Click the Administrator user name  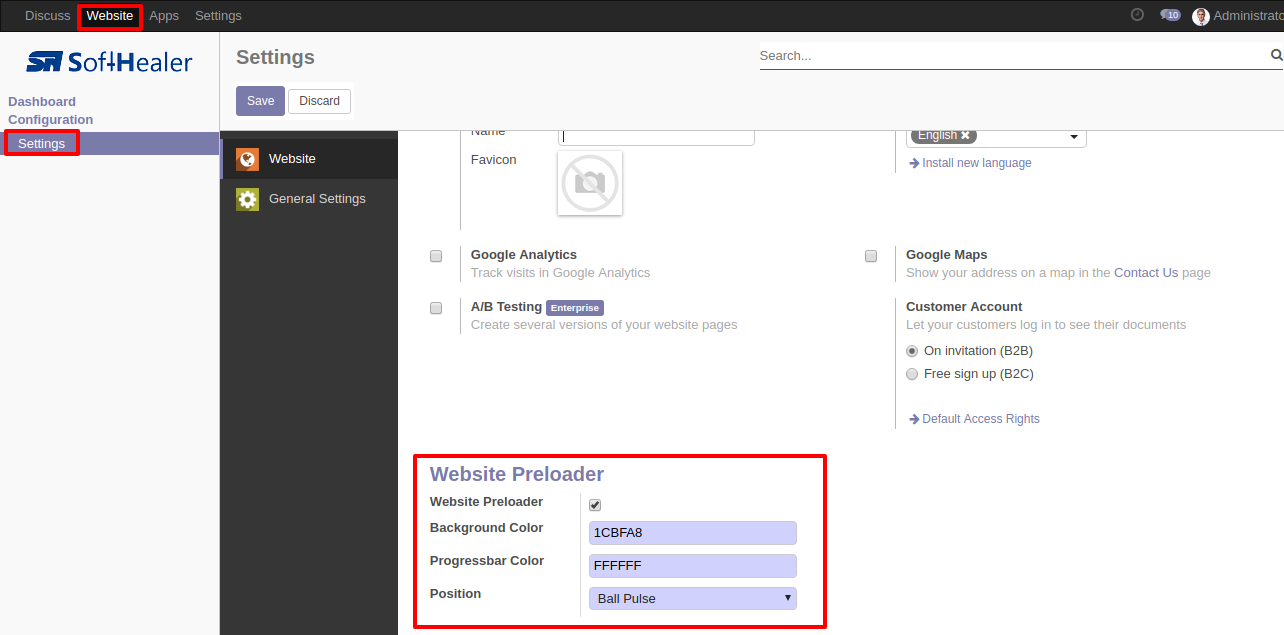[x=1248, y=15]
